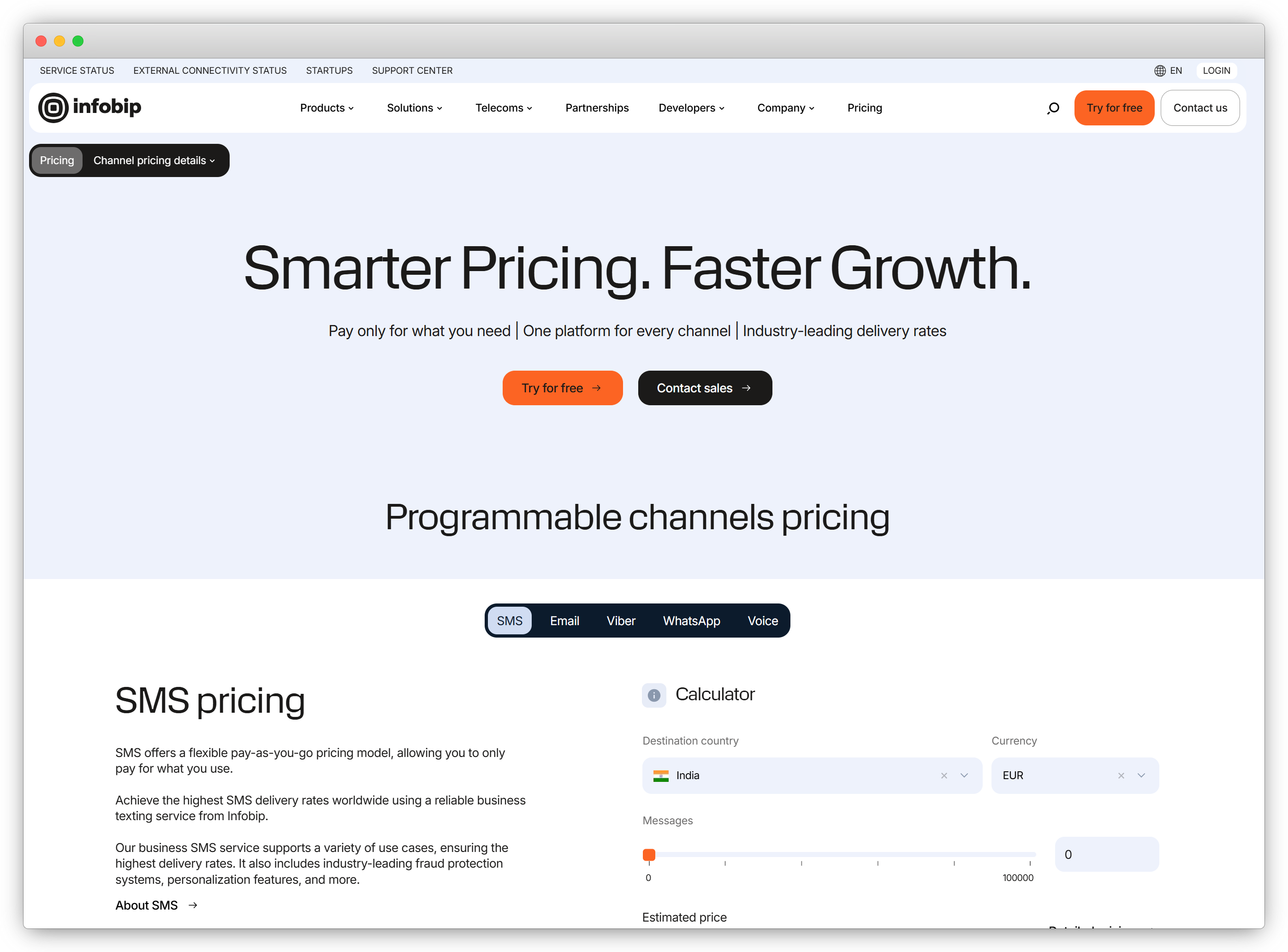Open External Connectivity Status link
1288x952 pixels.
pyautogui.click(x=210, y=70)
